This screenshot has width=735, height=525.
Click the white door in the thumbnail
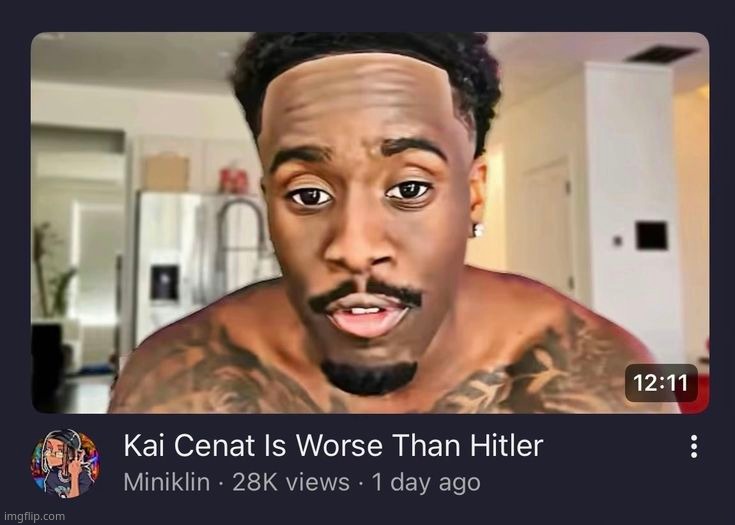[x=546, y=225]
